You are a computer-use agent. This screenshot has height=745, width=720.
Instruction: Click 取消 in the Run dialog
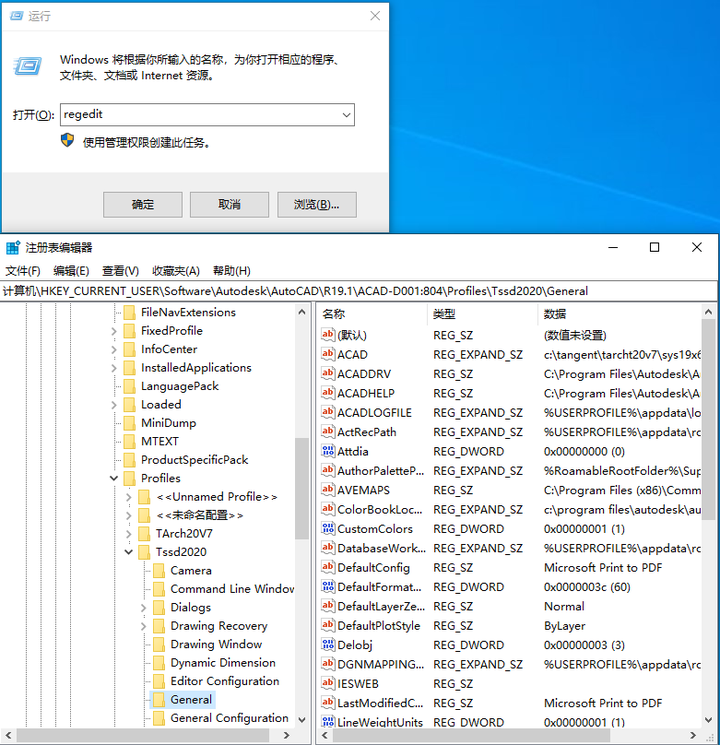(230, 205)
